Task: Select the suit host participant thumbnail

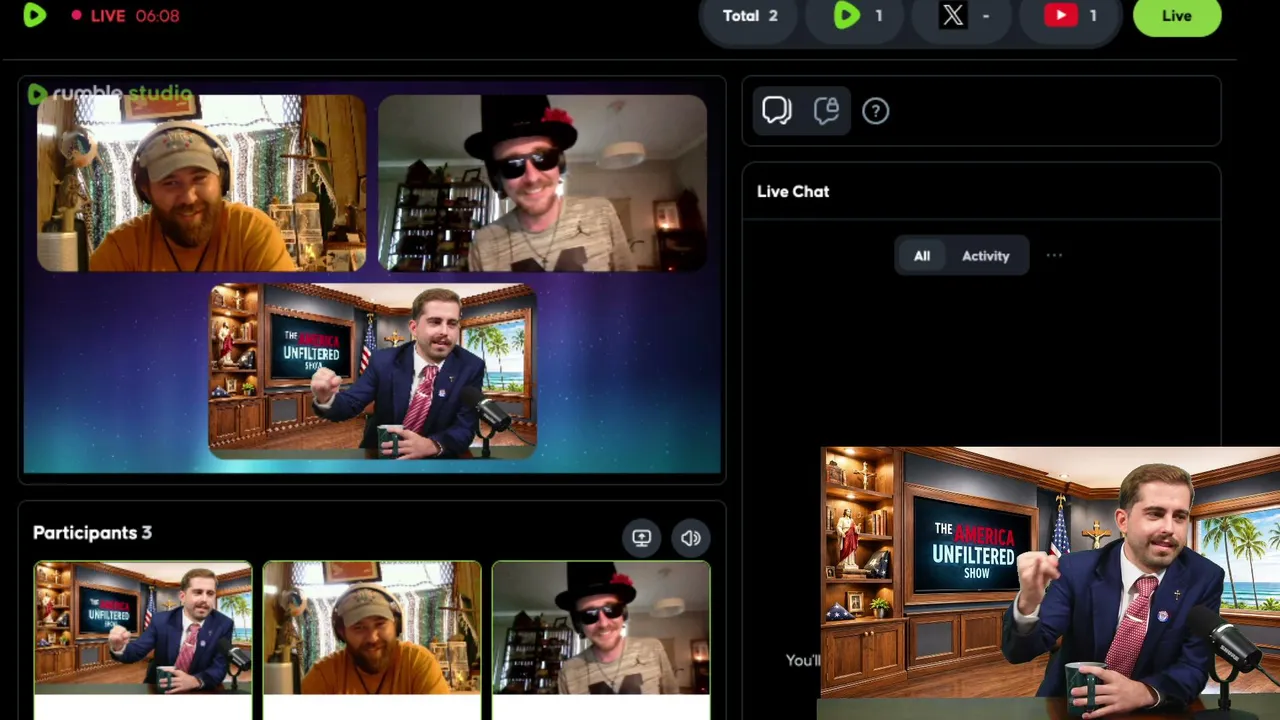Action: click(143, 628)
